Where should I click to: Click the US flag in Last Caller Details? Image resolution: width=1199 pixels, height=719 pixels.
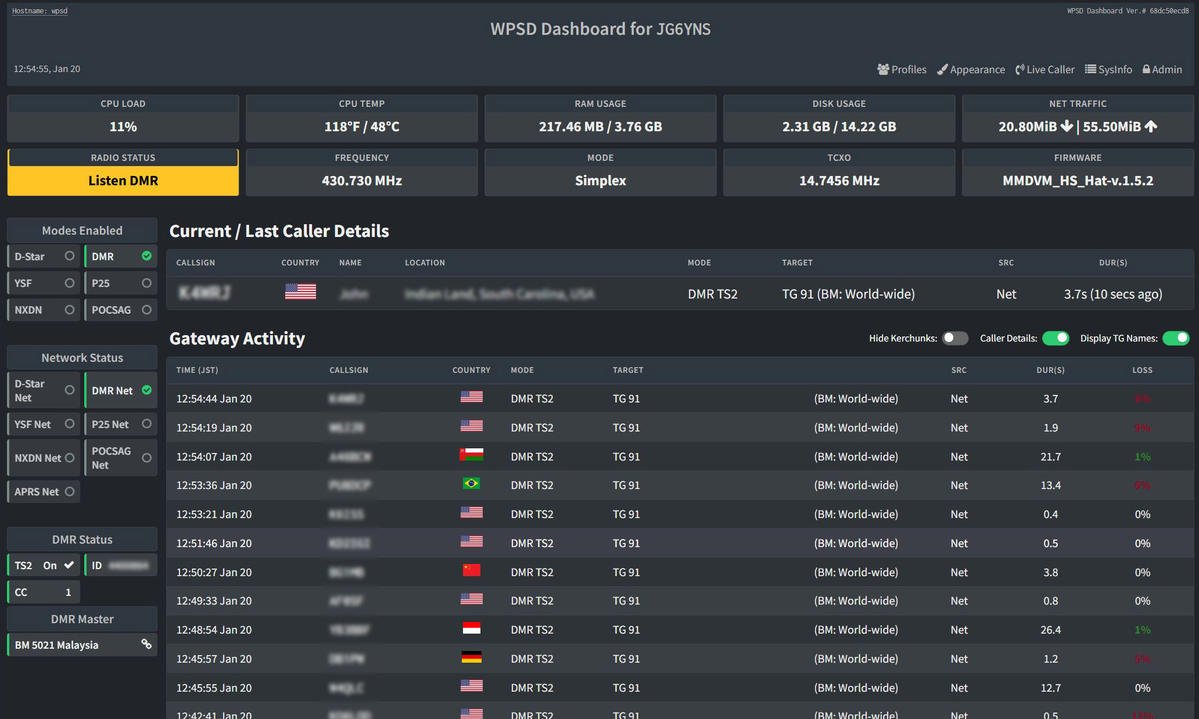(x=301, y=291)
